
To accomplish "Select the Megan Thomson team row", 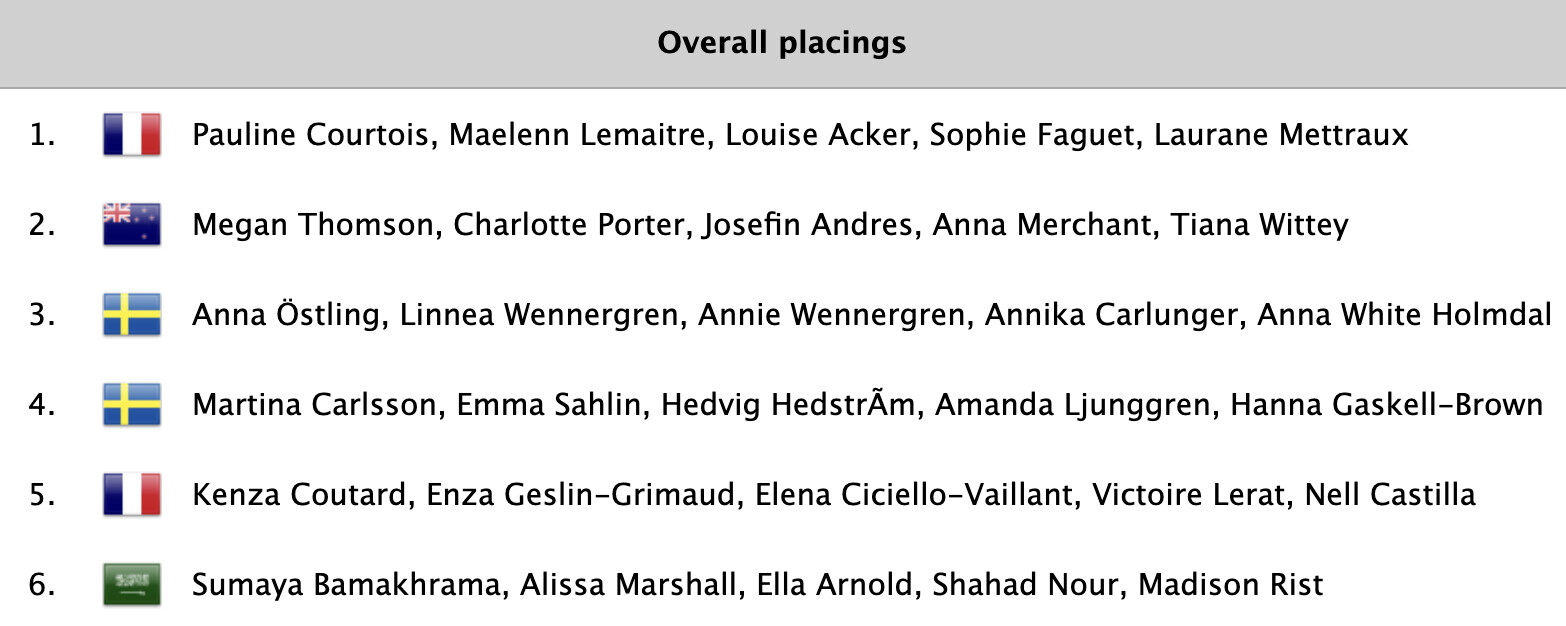I will coord(770,225).
